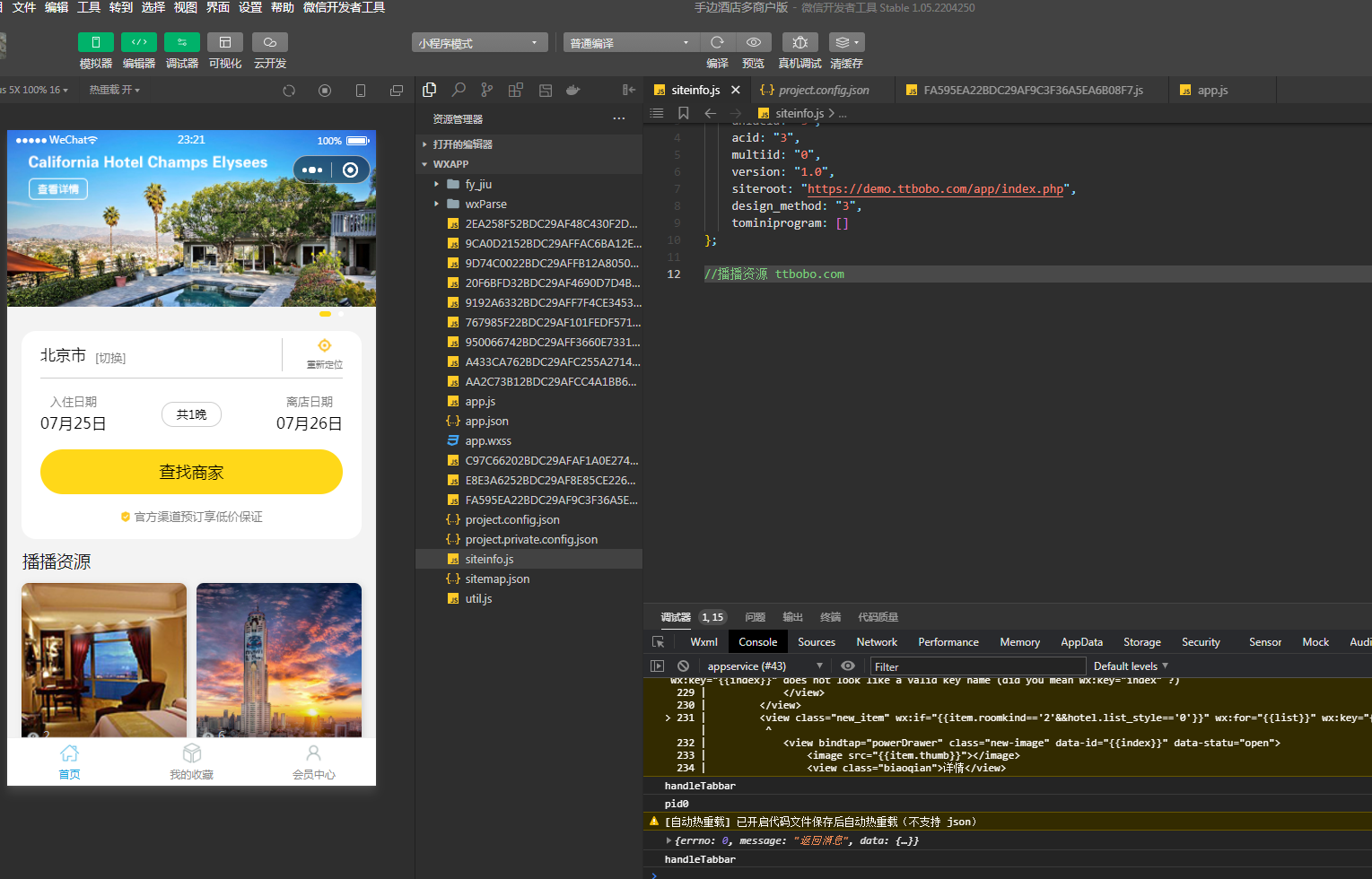
Task: Clear the console
Action: (683, 666)
